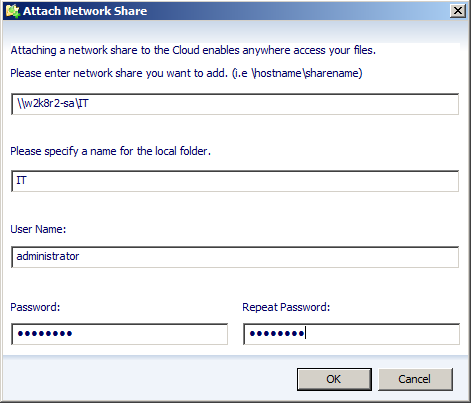
Task: Focus the network share path input field
Action: [x=235, y=104]
